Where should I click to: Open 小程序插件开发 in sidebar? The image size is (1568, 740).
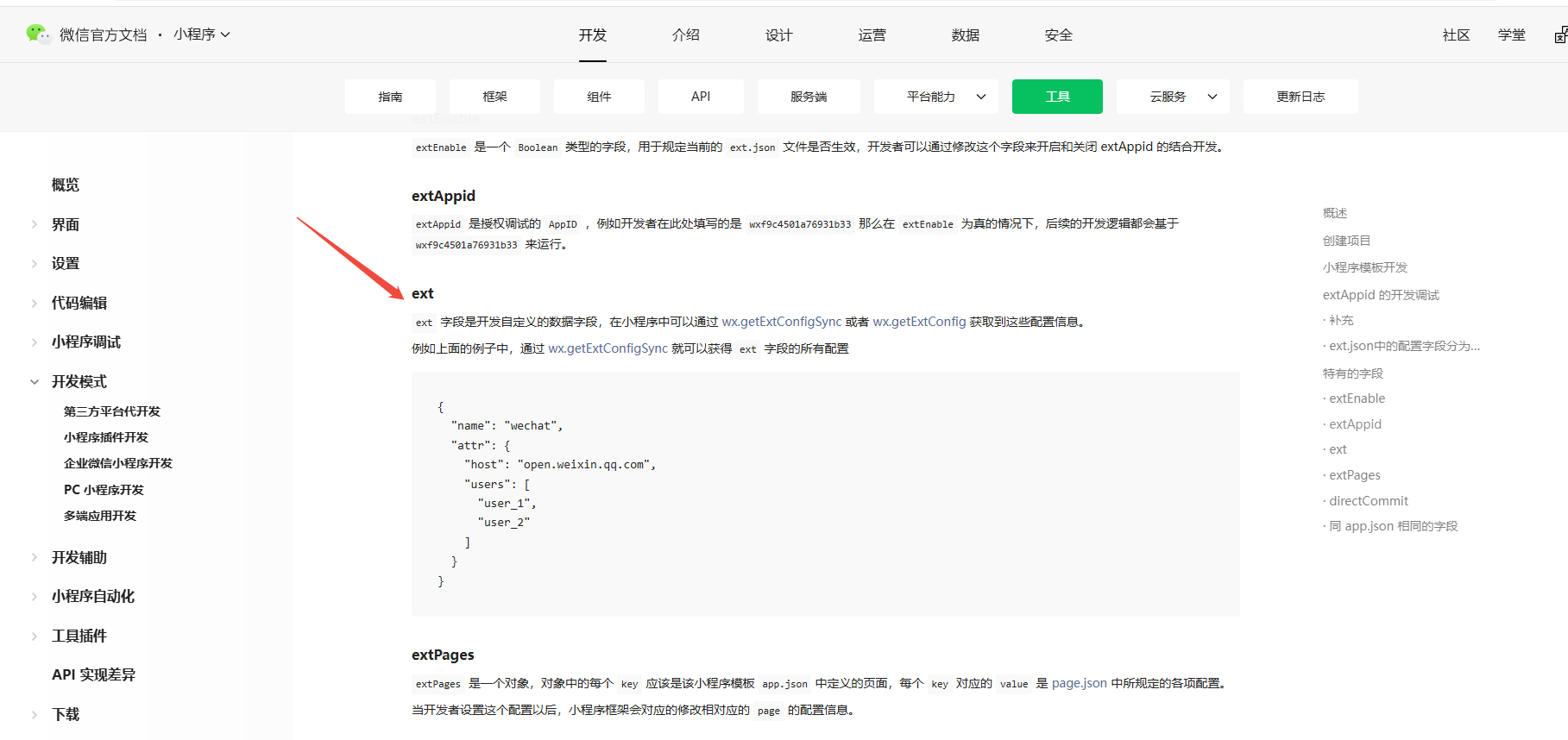point(106,437)
